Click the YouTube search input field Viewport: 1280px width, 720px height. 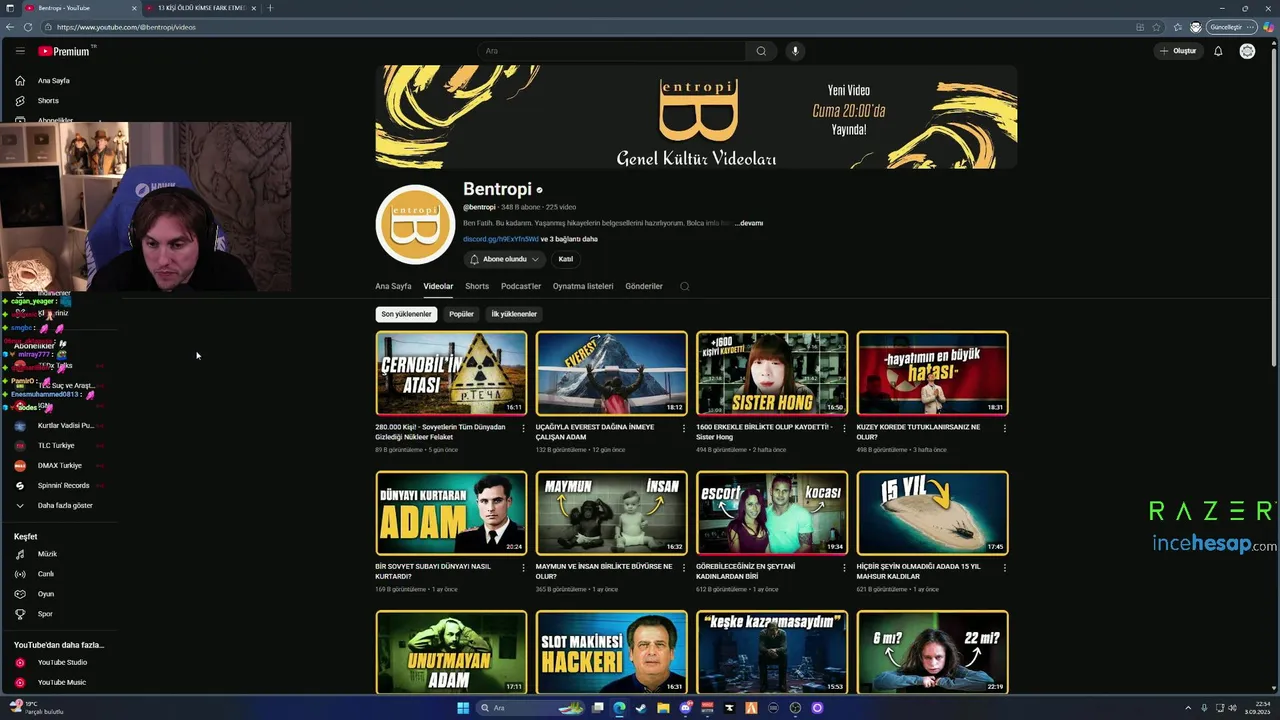click(612, 51)
